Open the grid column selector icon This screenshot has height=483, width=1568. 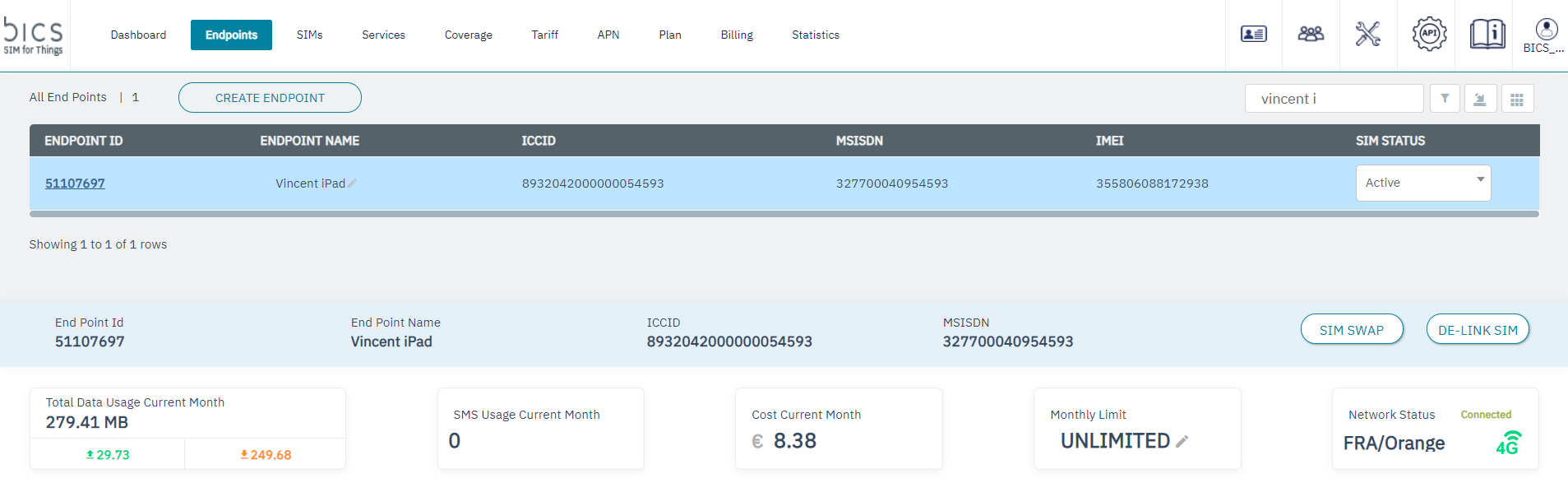coord(1517,100)
